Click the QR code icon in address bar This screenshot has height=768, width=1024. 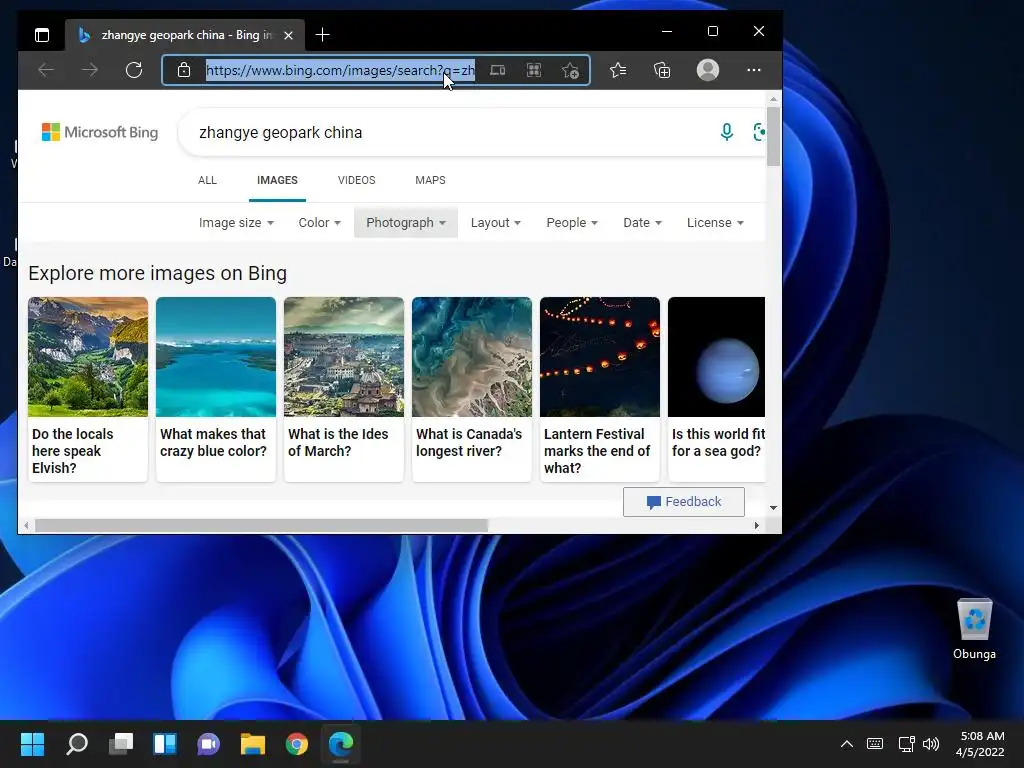[x=534, y=70]
